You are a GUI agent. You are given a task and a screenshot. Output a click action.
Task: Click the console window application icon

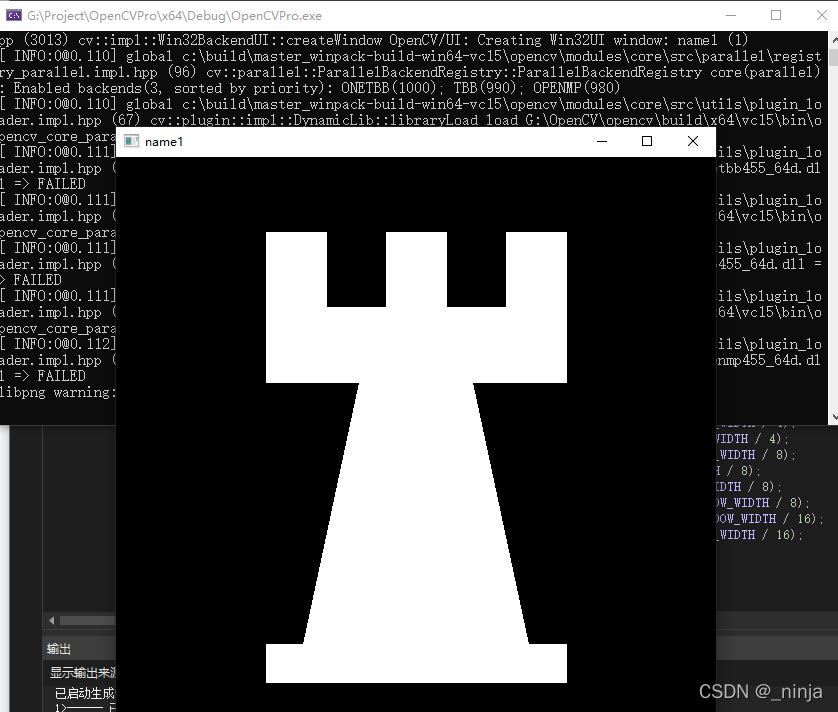pyautogui.click(x=14, y=15)
